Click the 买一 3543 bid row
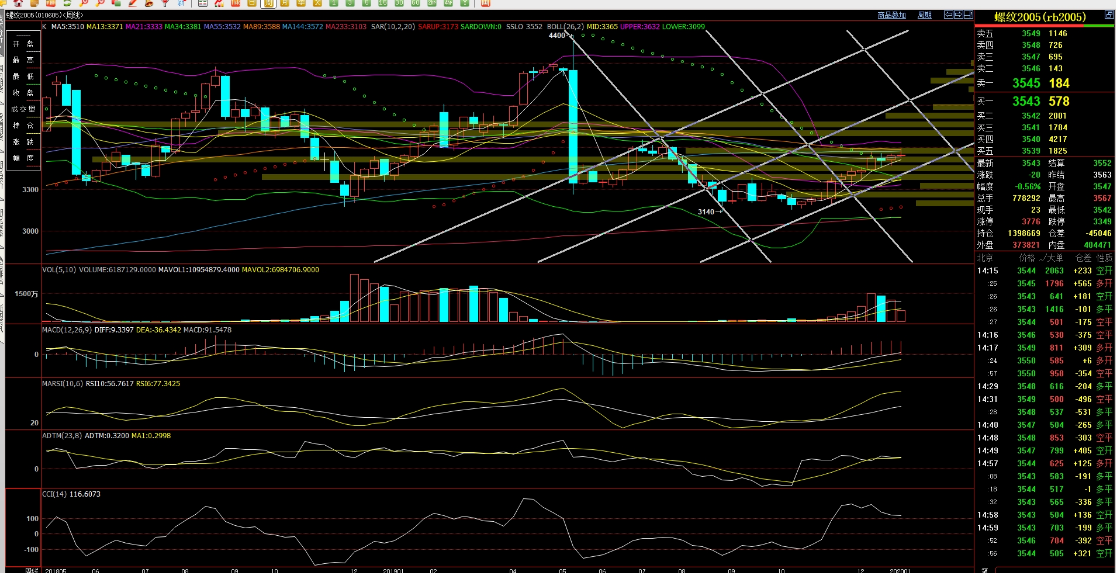This screenshot has height=573, width=1116. [x=1045, y=102]
